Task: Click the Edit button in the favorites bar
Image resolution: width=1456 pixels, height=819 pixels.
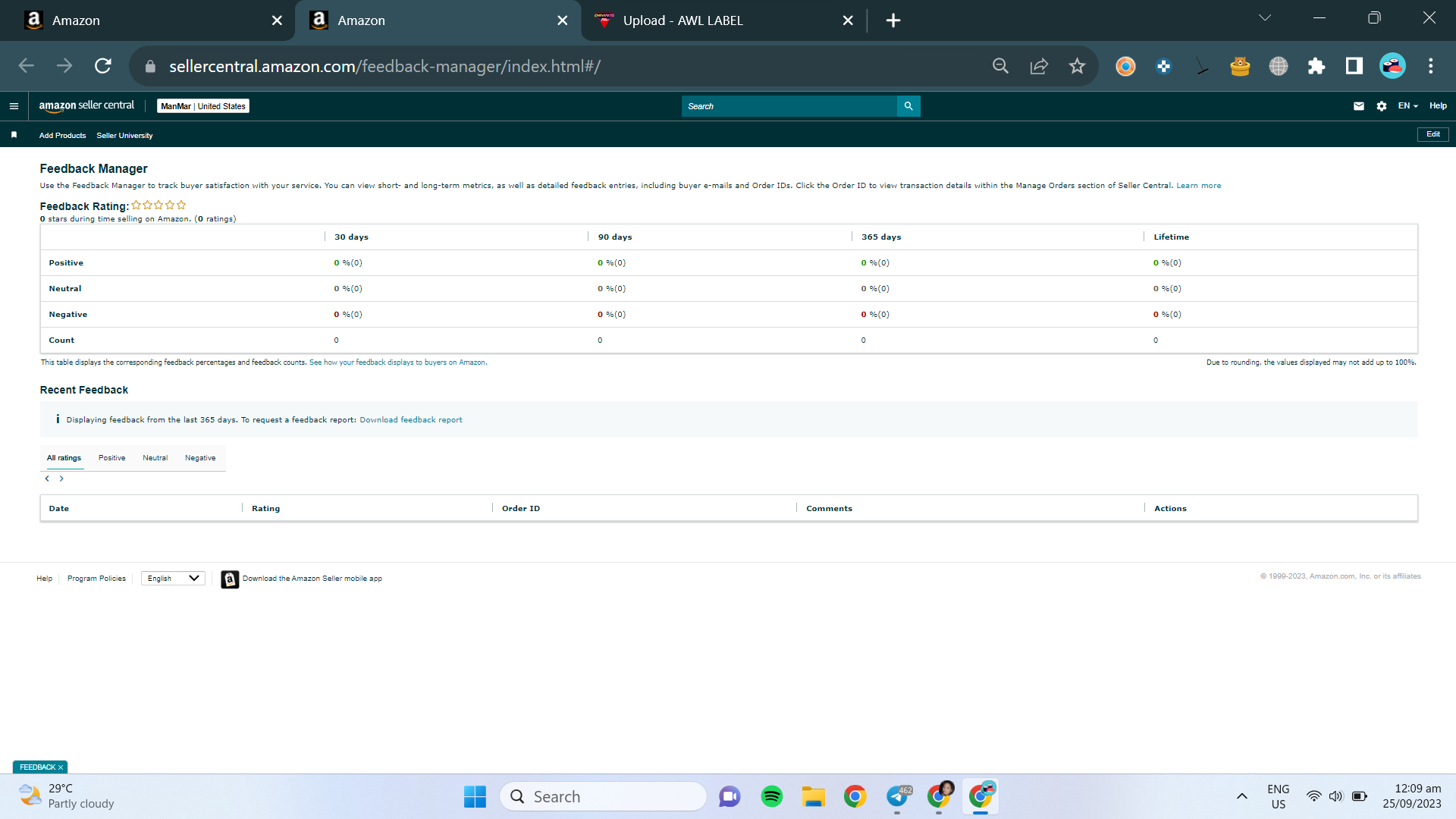Action: pyautogui.click(x=1433, y=134)
